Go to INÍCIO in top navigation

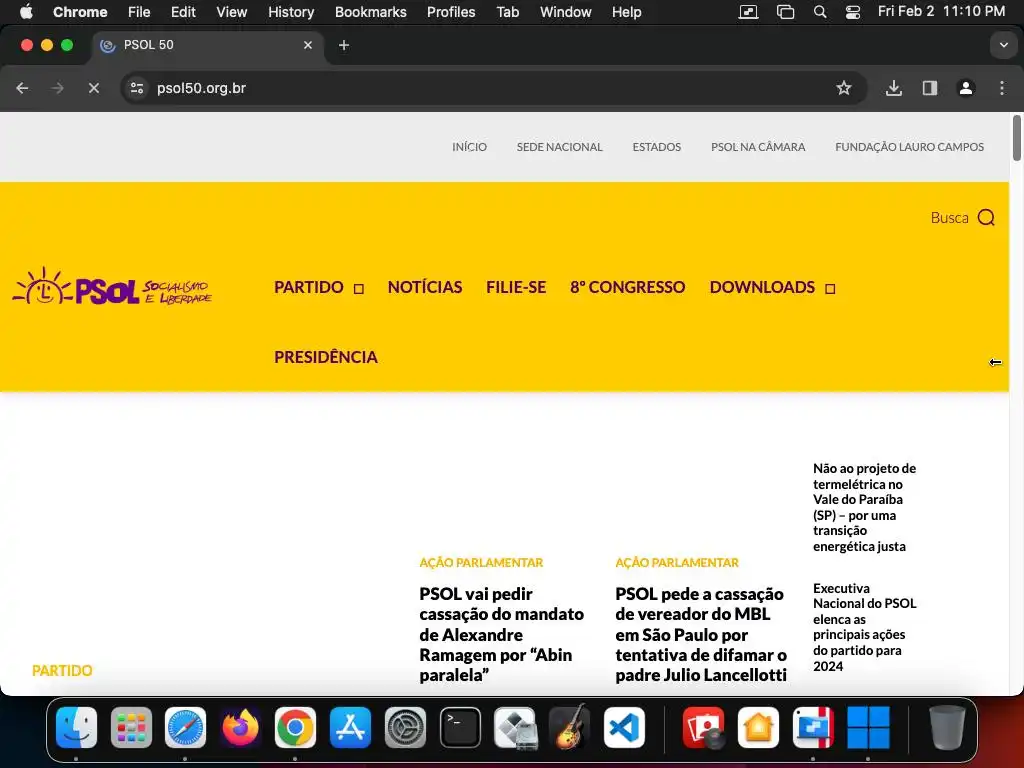pos(470,147)
